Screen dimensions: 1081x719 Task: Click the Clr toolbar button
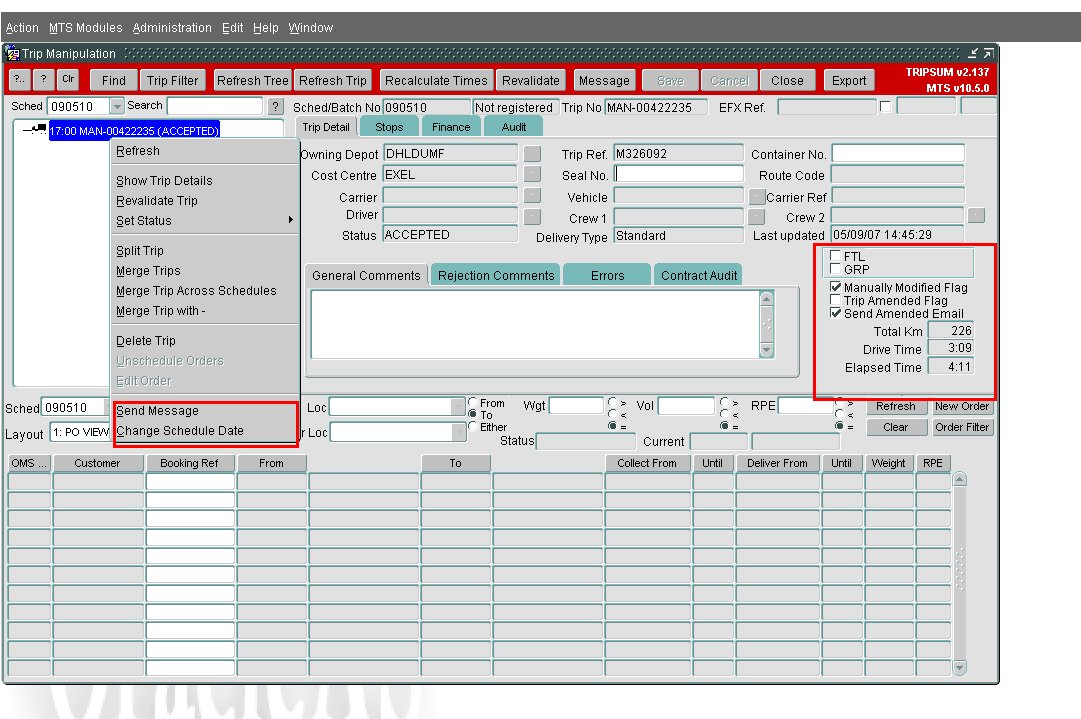(68, 80)
